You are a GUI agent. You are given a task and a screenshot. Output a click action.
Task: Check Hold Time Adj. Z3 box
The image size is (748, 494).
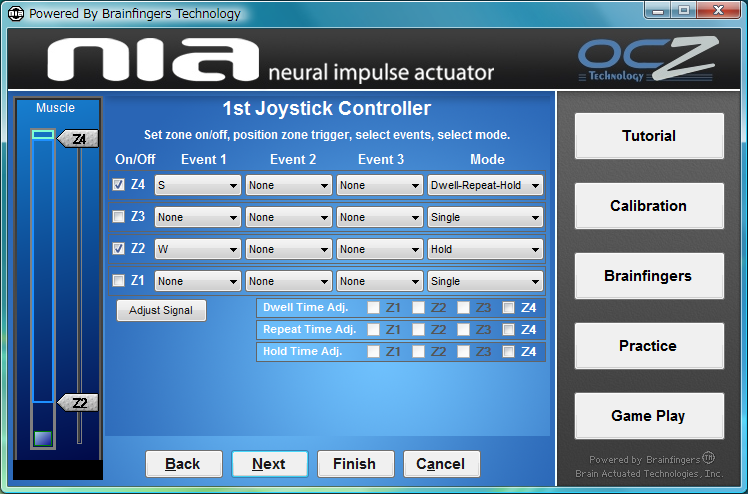coord(463,351)
